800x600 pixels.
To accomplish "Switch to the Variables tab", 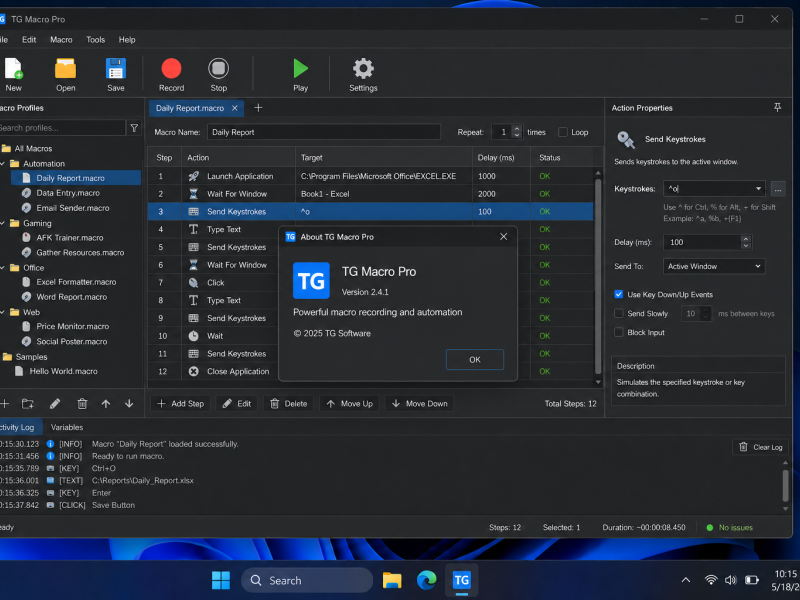I will 67,427.
